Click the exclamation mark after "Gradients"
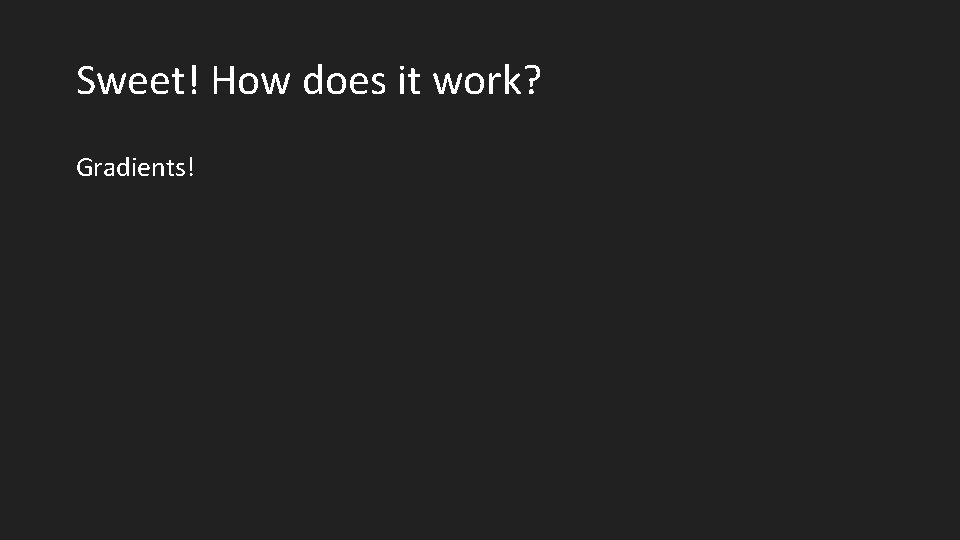The height and width of the screenshot is (540, 960). tap(191, 167)
